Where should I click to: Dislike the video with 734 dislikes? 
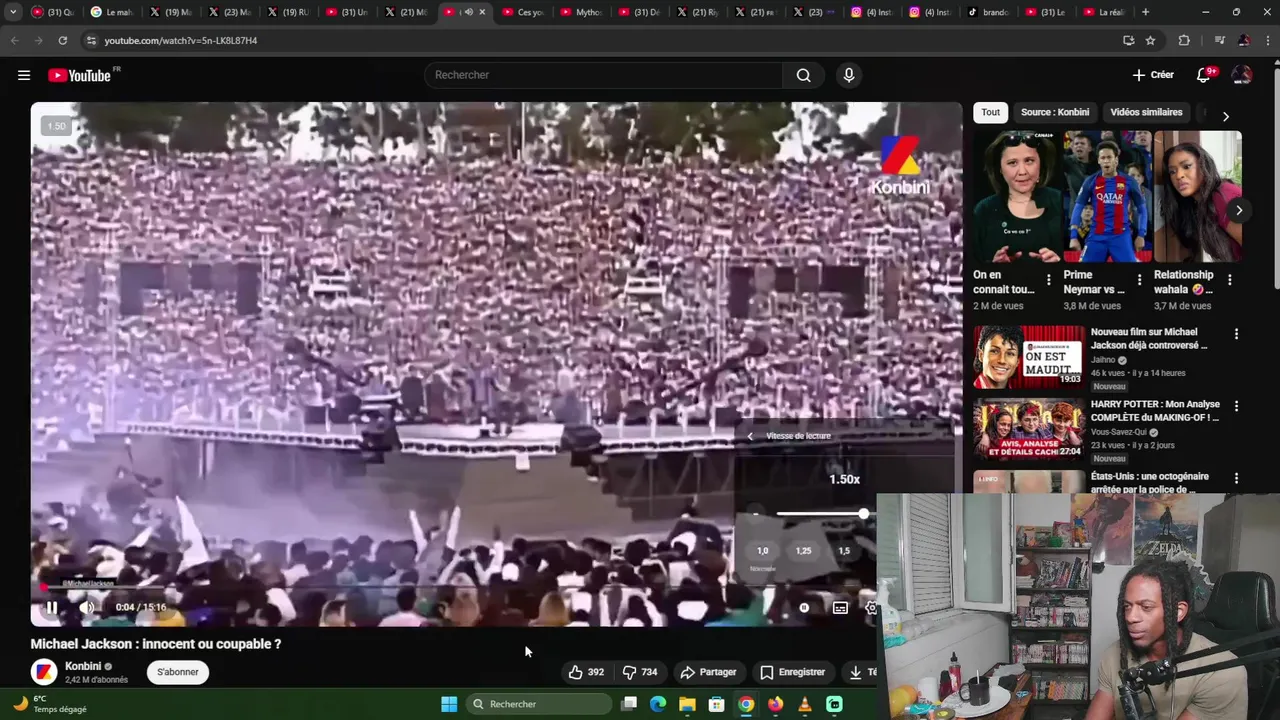point(640,672)
